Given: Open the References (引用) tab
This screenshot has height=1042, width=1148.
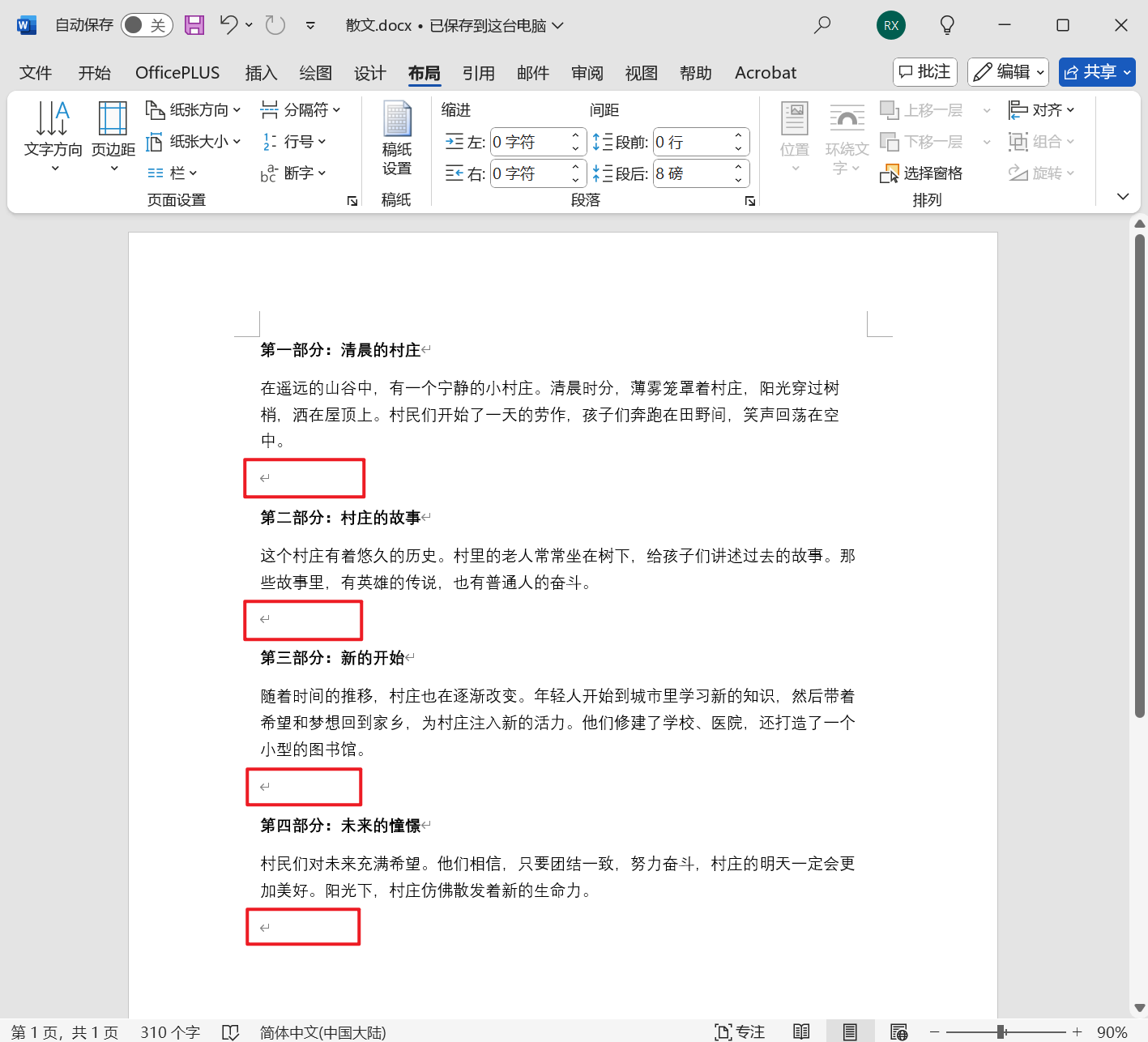Looking at the screenshot, I should [x=478, y=73].
